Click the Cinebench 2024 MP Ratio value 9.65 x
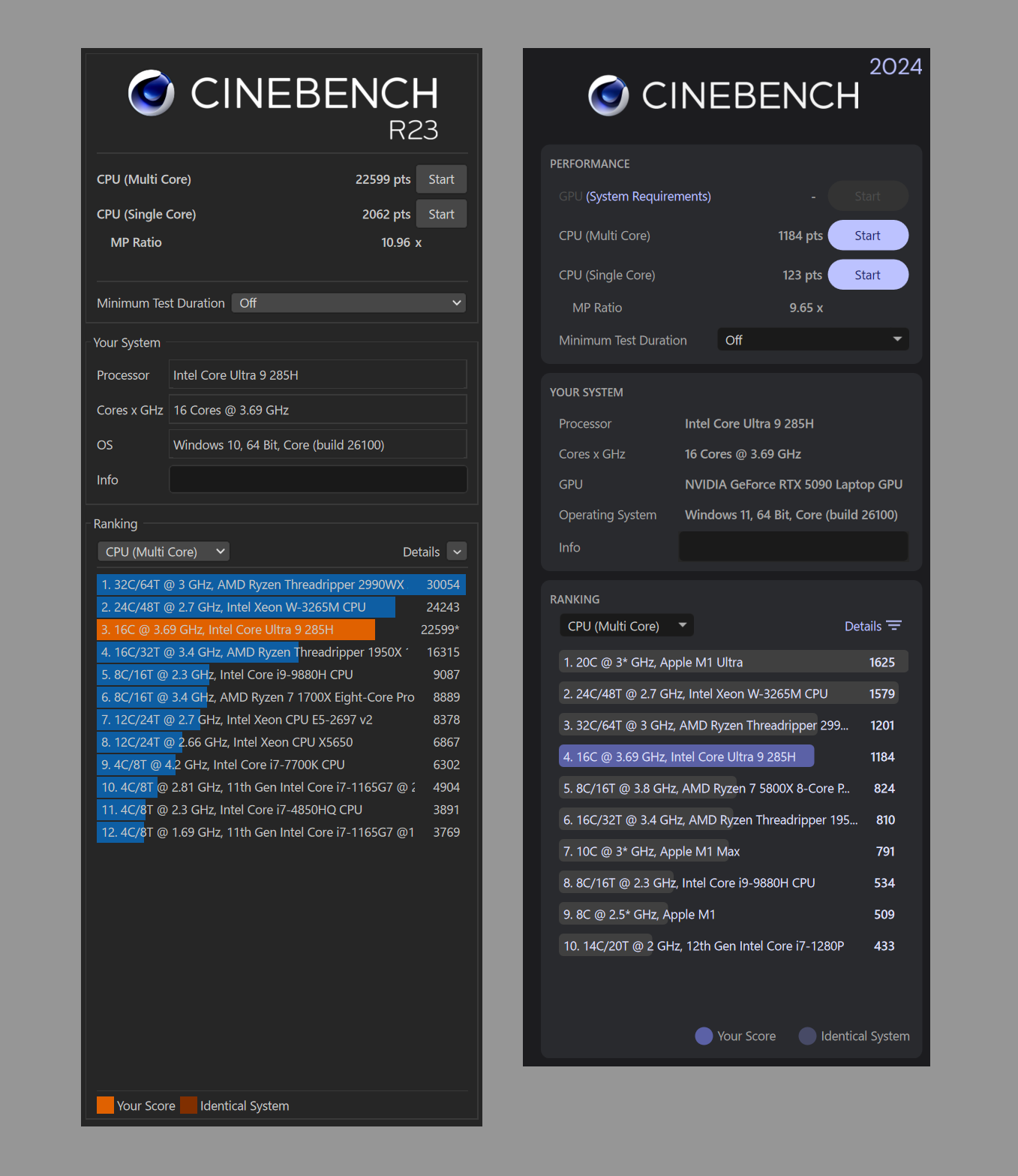 click(x=806, y=308)
